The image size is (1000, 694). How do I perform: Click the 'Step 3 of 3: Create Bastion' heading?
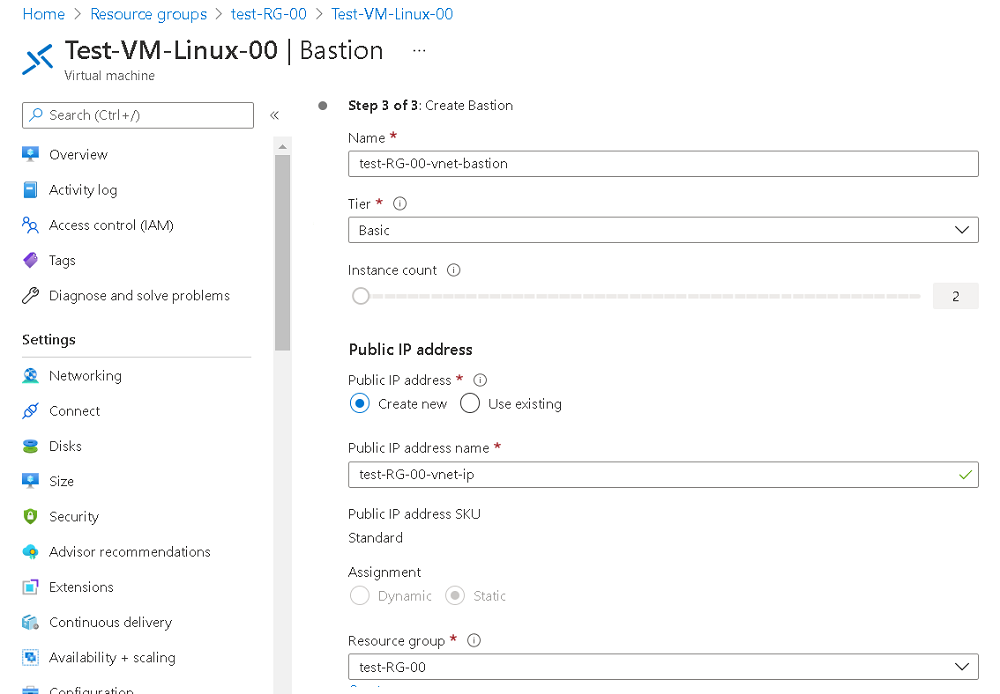tap(430, 105)
